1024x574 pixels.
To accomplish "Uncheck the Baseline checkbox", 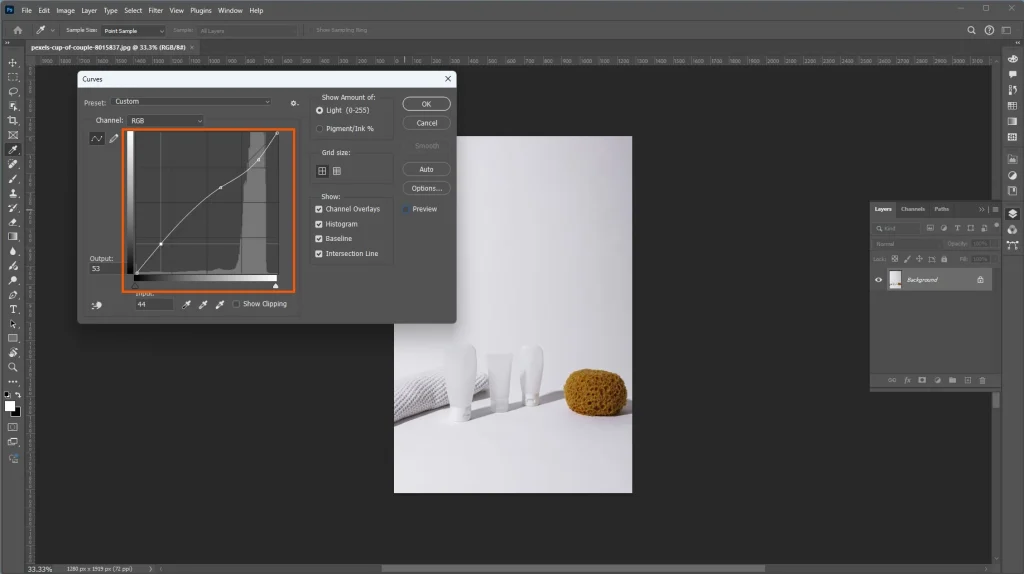I will (319, 238).
